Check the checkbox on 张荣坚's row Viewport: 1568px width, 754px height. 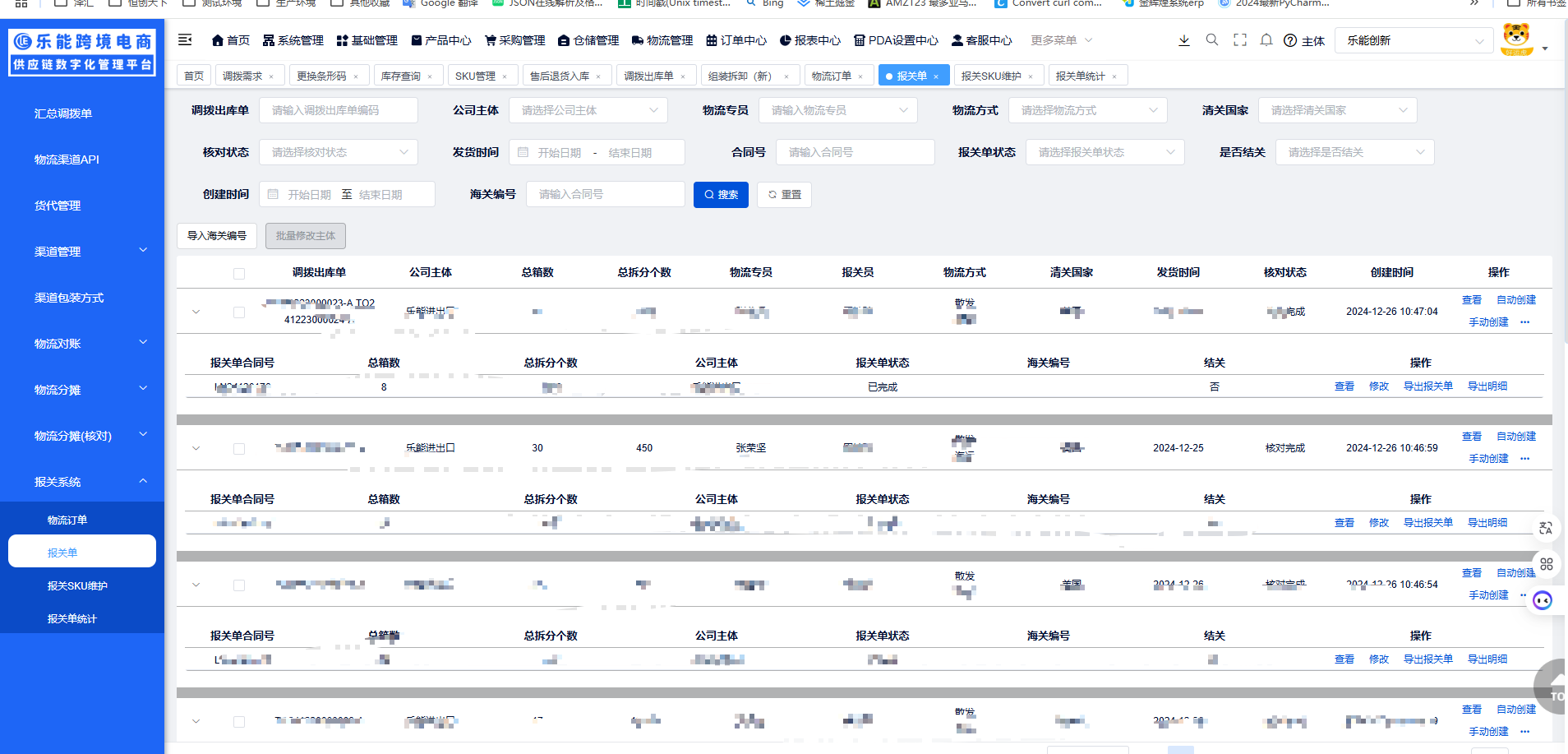239,448
